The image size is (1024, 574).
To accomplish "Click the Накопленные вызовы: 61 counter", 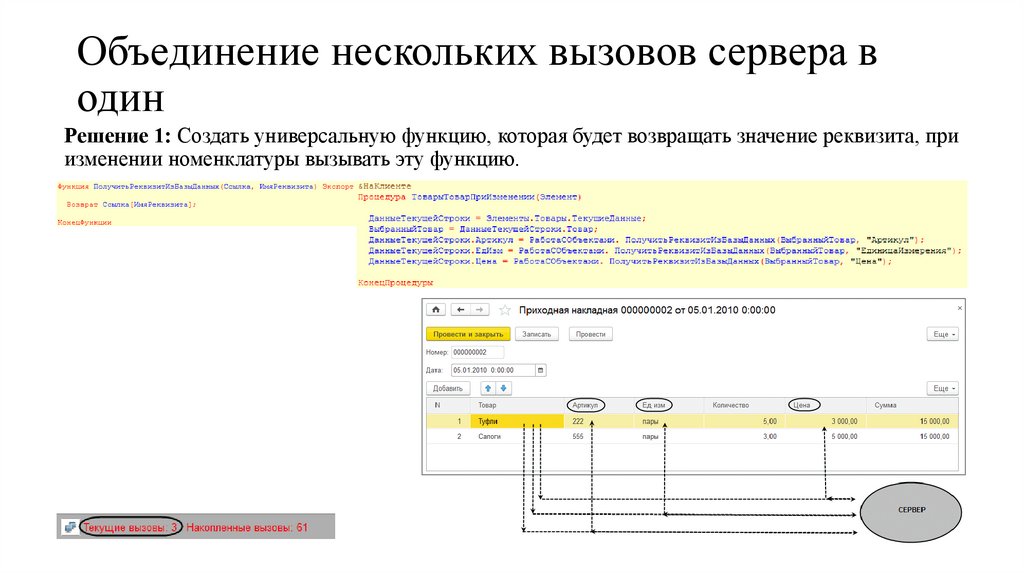I will click(247, 527).
